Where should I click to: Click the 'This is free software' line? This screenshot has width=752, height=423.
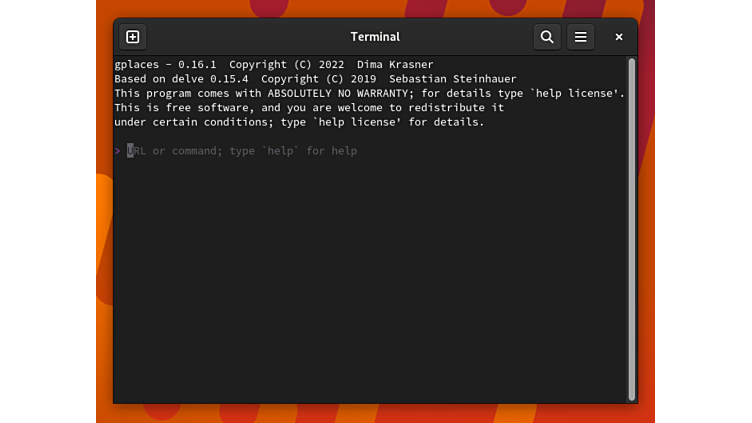click(x=309, y=107)
